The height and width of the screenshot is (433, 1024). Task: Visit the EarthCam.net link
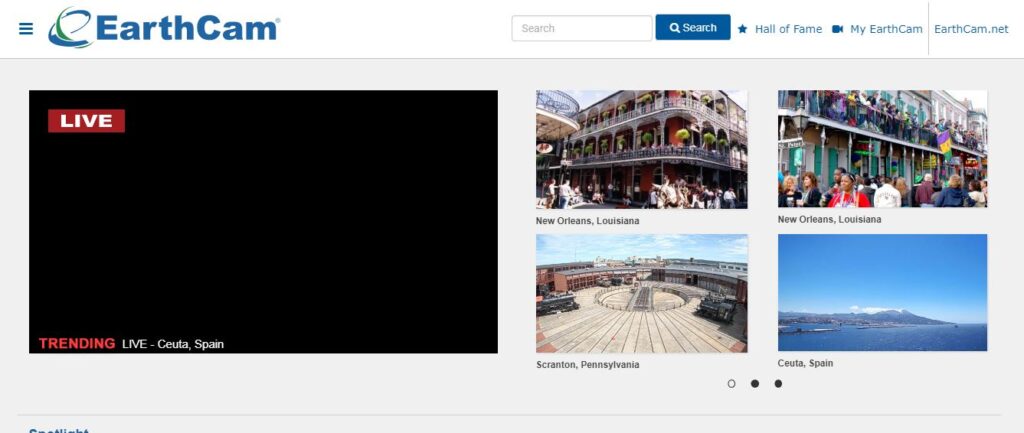(x=971, y=29)
